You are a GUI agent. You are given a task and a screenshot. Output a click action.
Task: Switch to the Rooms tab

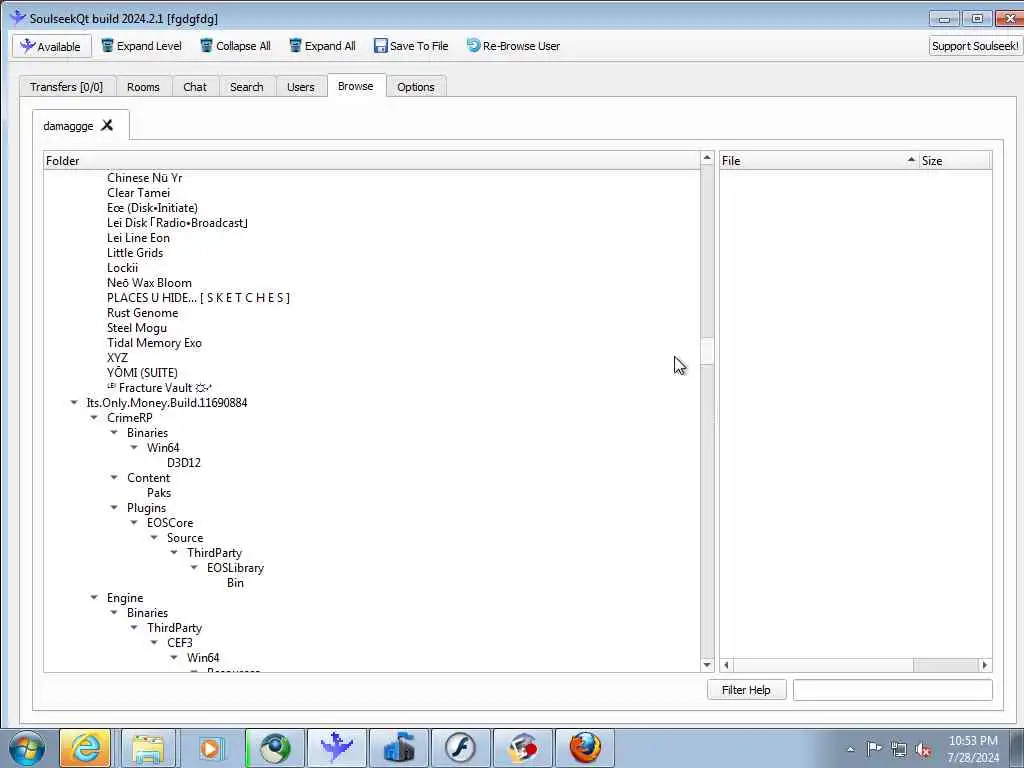pyautogui.click(x=143, y=87)
